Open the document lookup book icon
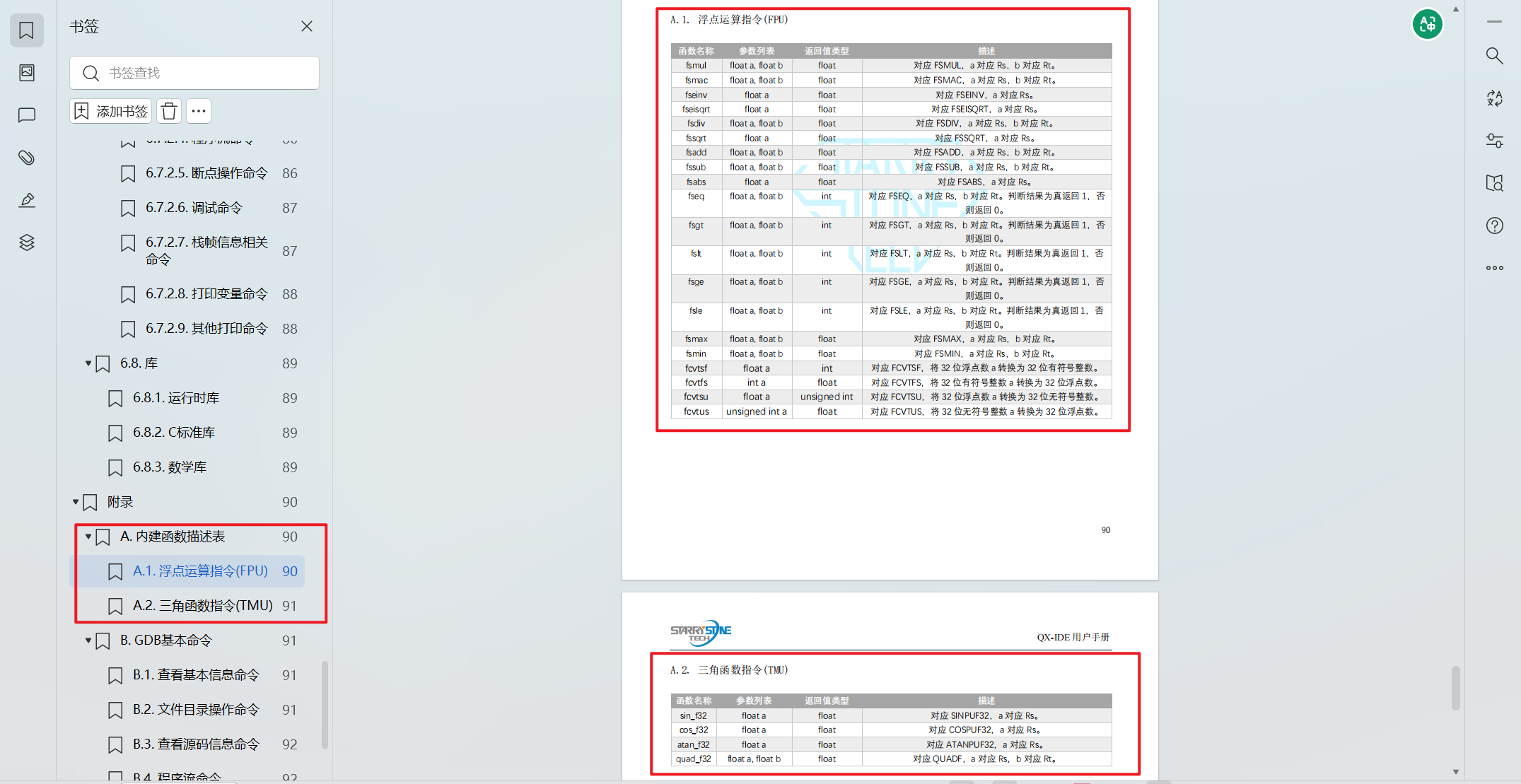The width and height of the screenshot is (1521, 784). click(1494, 183)
